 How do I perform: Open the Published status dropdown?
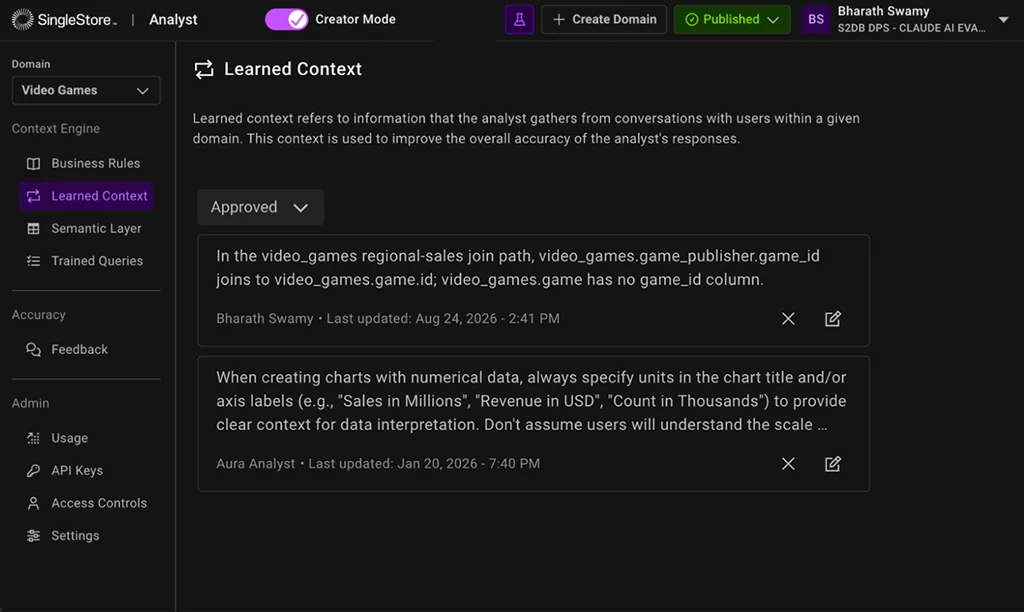click(x=732, y=20)
